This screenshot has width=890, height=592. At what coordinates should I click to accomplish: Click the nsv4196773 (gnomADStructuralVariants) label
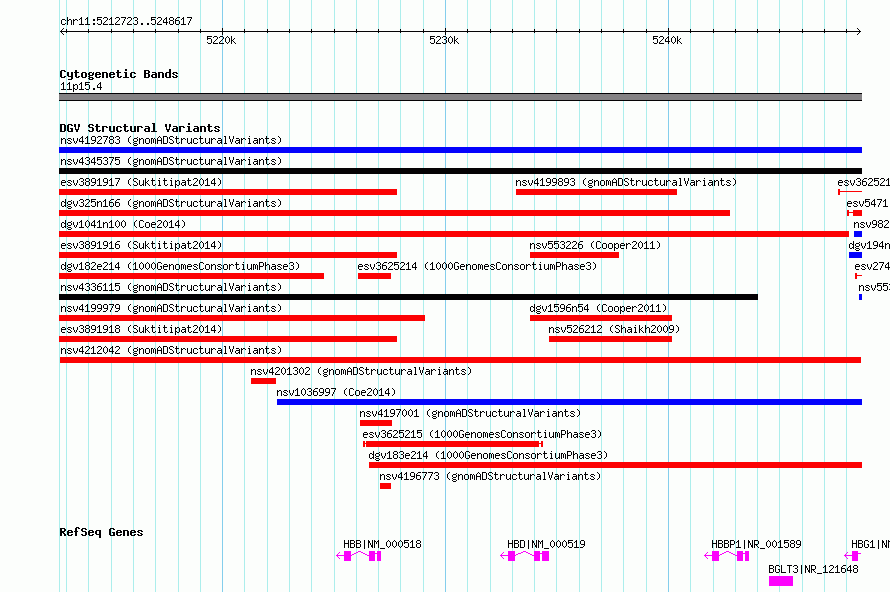click(490, 476)
